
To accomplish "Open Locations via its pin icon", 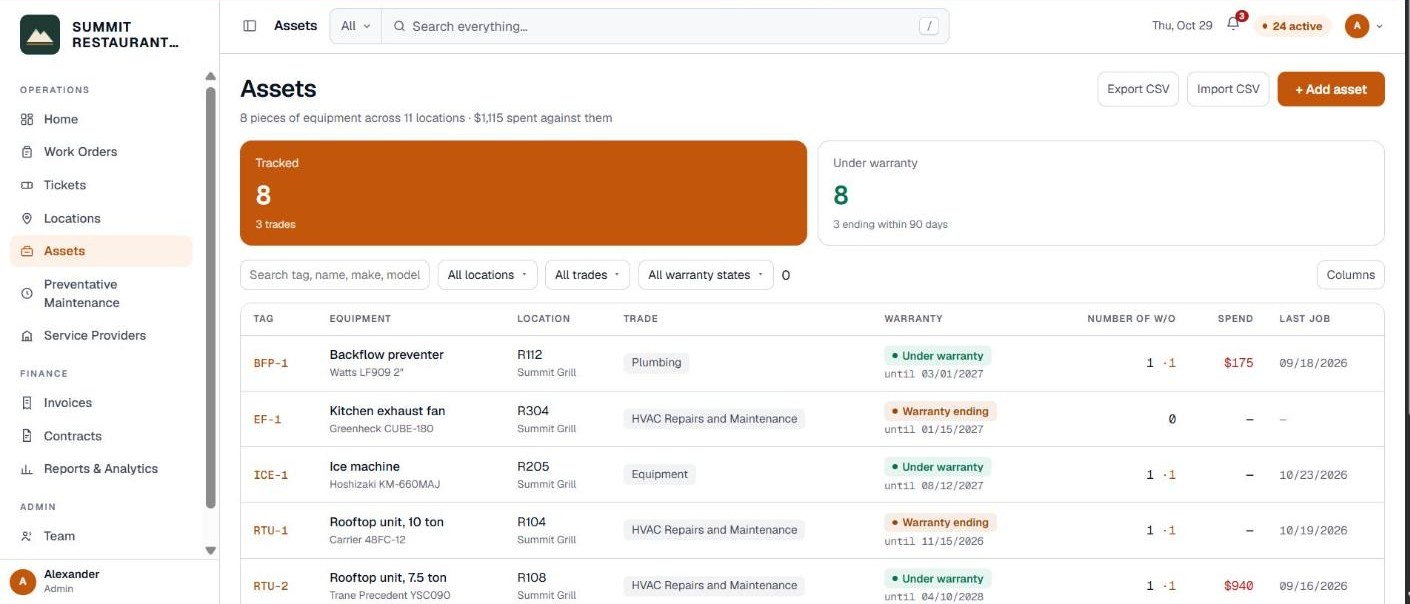I will [x=27, y=218].
